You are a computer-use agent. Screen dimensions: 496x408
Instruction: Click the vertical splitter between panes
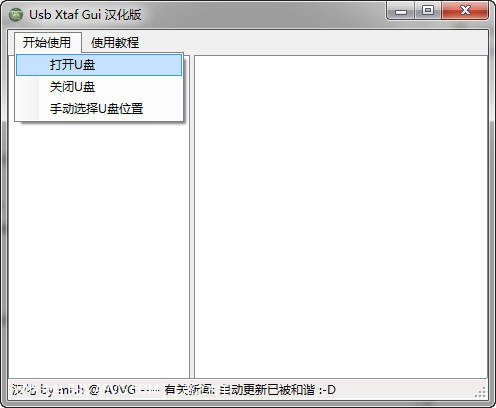(x=192, y=217)
